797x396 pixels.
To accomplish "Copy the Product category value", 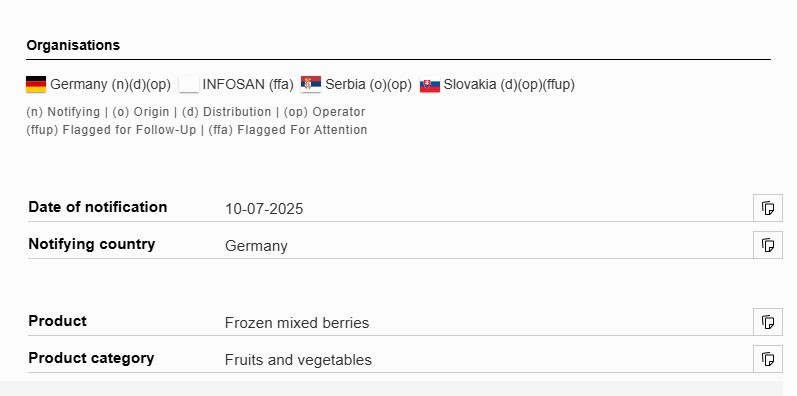I will [768, 359].
